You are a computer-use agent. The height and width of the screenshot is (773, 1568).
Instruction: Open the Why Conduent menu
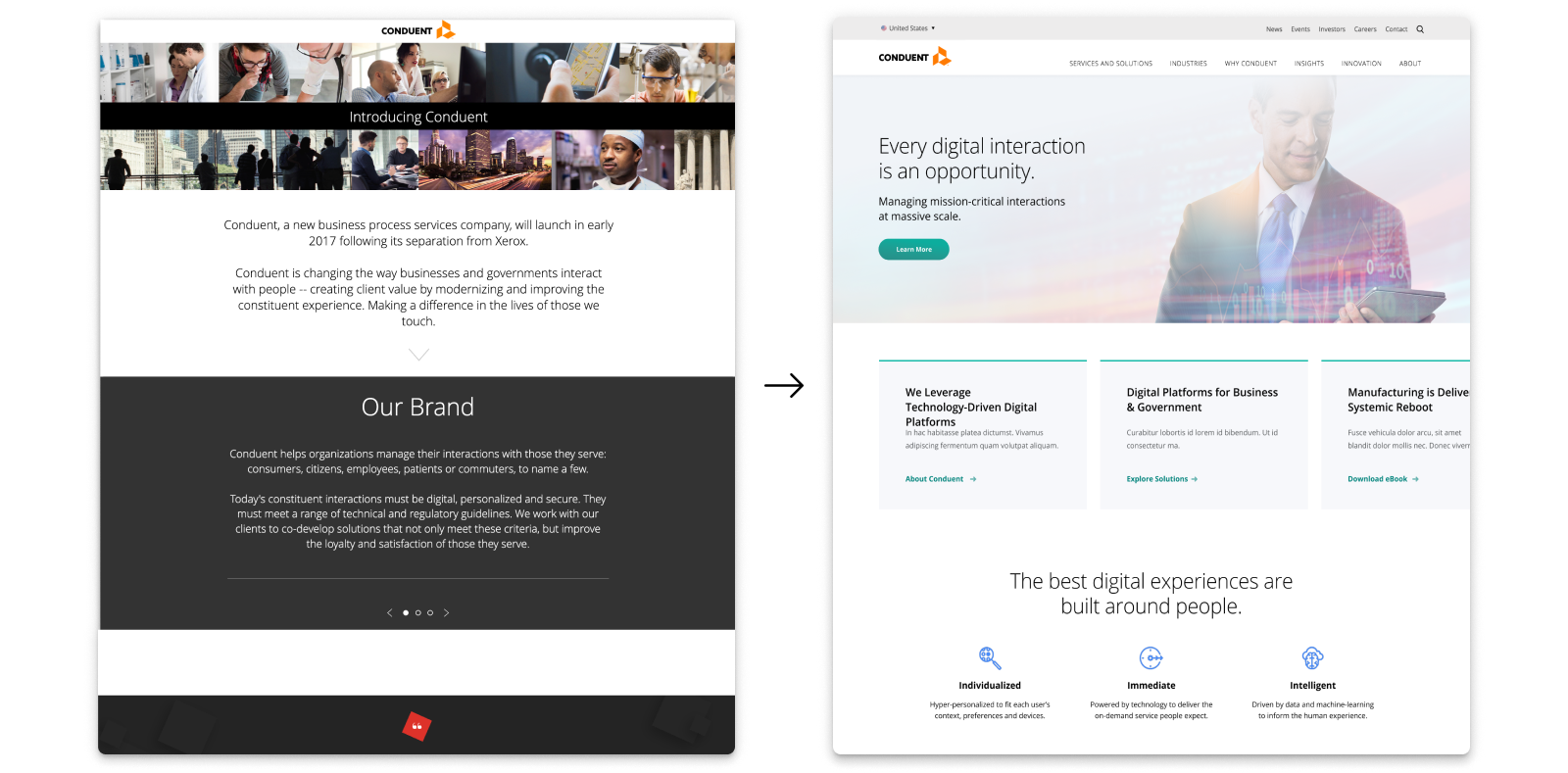coord(1250,64)
